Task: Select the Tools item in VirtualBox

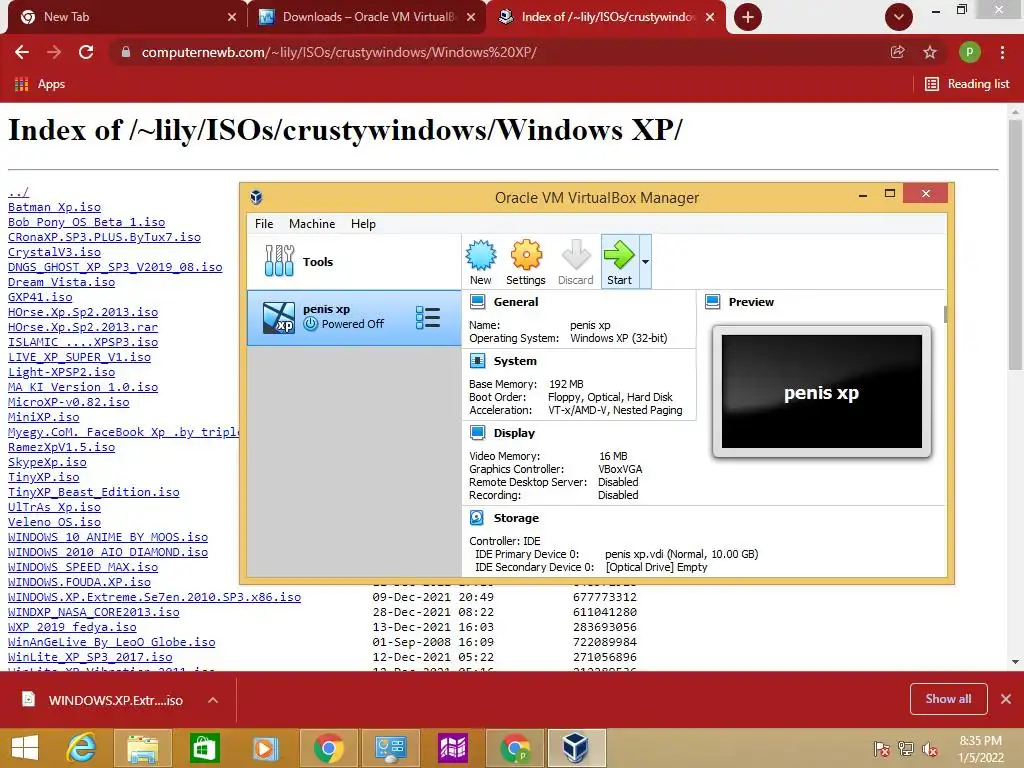Action: click(354, 262)
